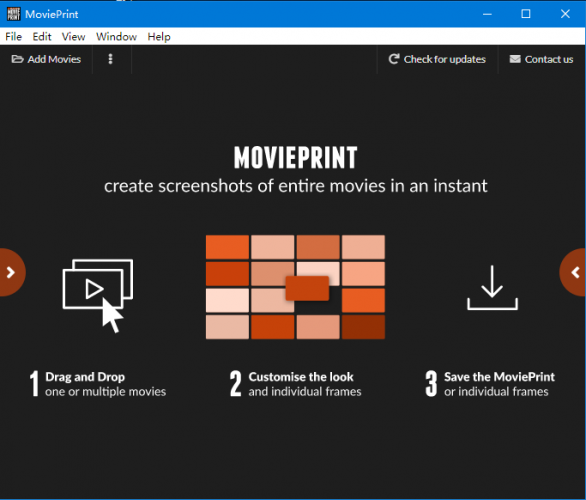Click the dark brown bottom-right grid tile
Screen dimensions: 586x500
click(x=363, y=327)
